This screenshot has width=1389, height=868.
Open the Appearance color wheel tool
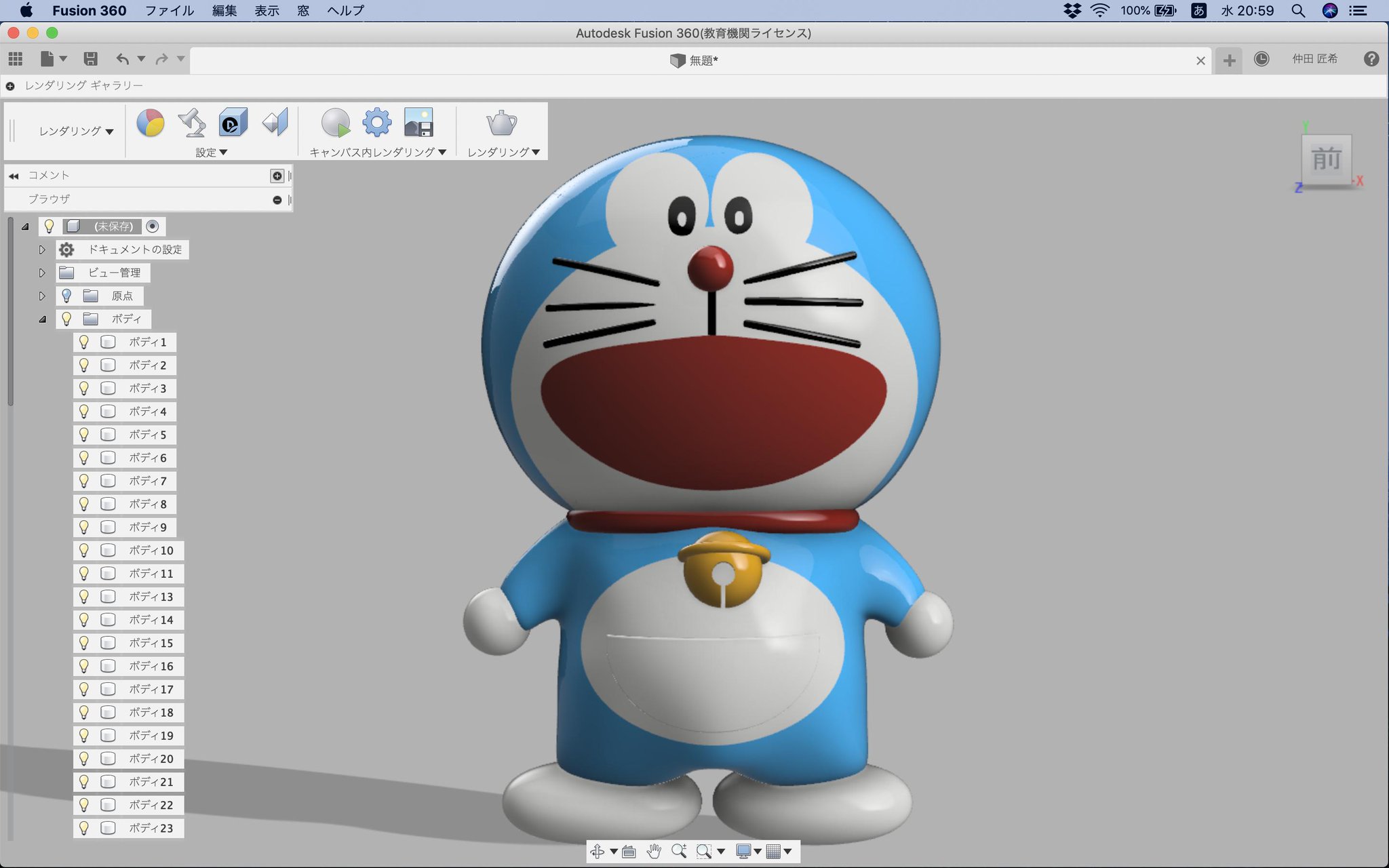tap(151, 123)
